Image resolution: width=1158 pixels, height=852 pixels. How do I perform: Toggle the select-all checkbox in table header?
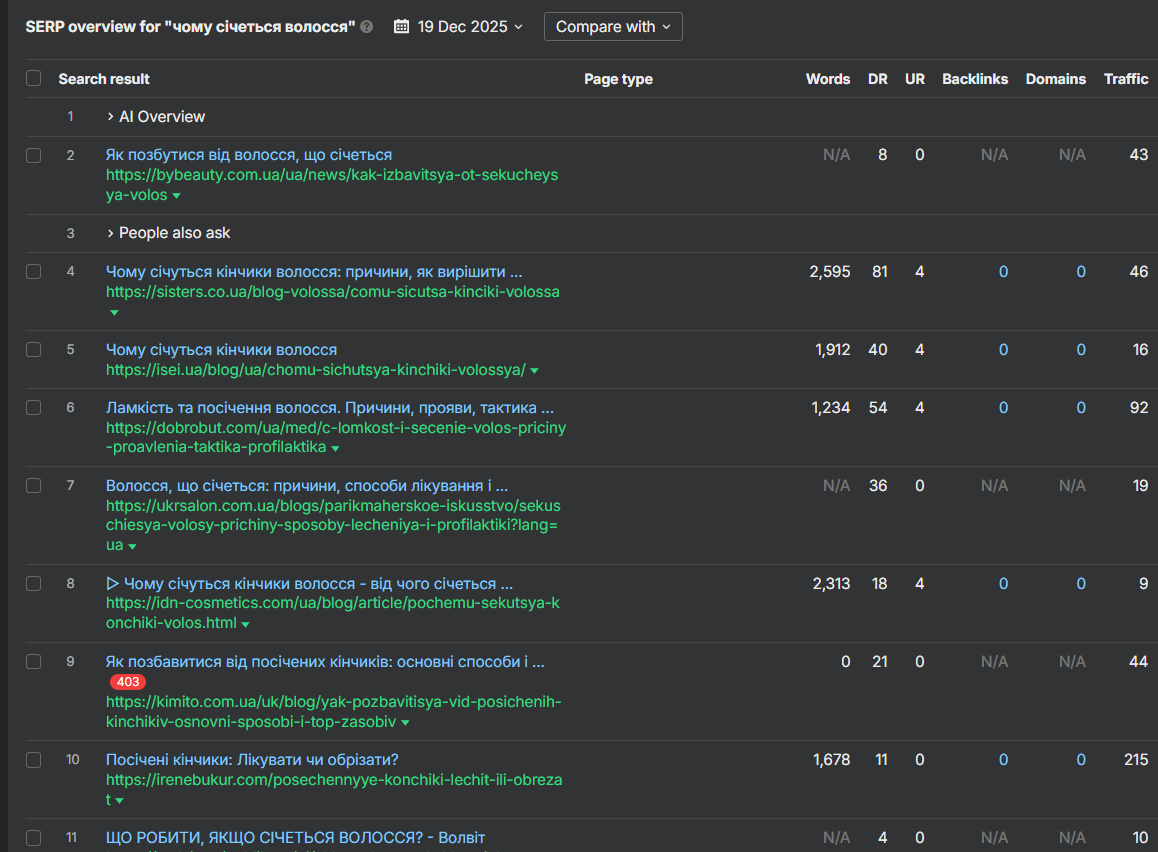pyautogui.click(x=34, y=78)
